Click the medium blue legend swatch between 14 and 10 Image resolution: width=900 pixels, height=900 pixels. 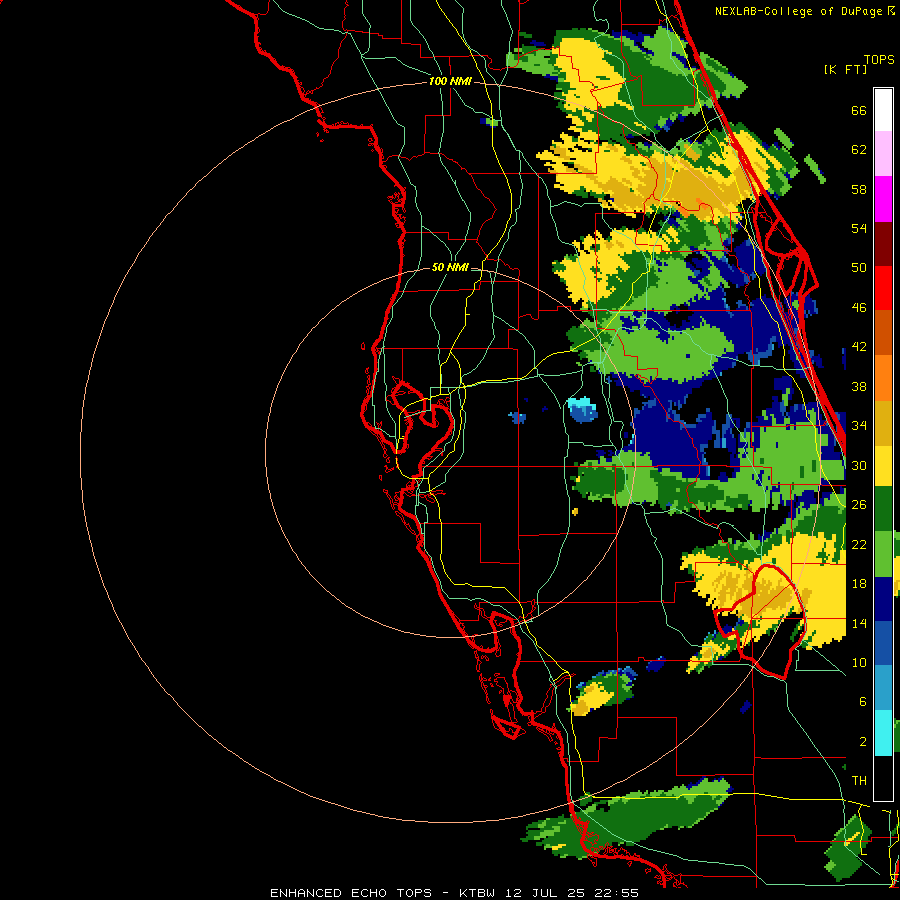(883, 643)
